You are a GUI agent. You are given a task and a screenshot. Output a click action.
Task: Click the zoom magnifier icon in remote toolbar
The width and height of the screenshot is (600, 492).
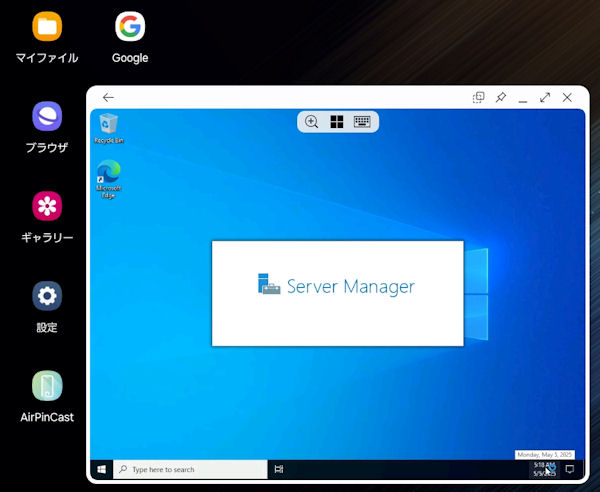click(312, 122)
